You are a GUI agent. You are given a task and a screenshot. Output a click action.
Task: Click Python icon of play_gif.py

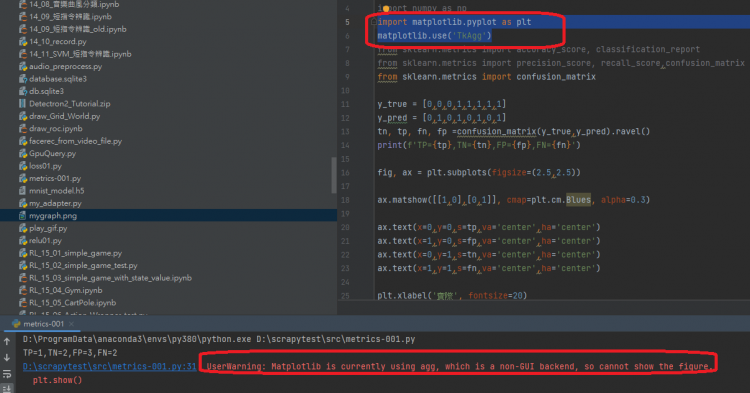pyautogui.click(x=22, y=228)
